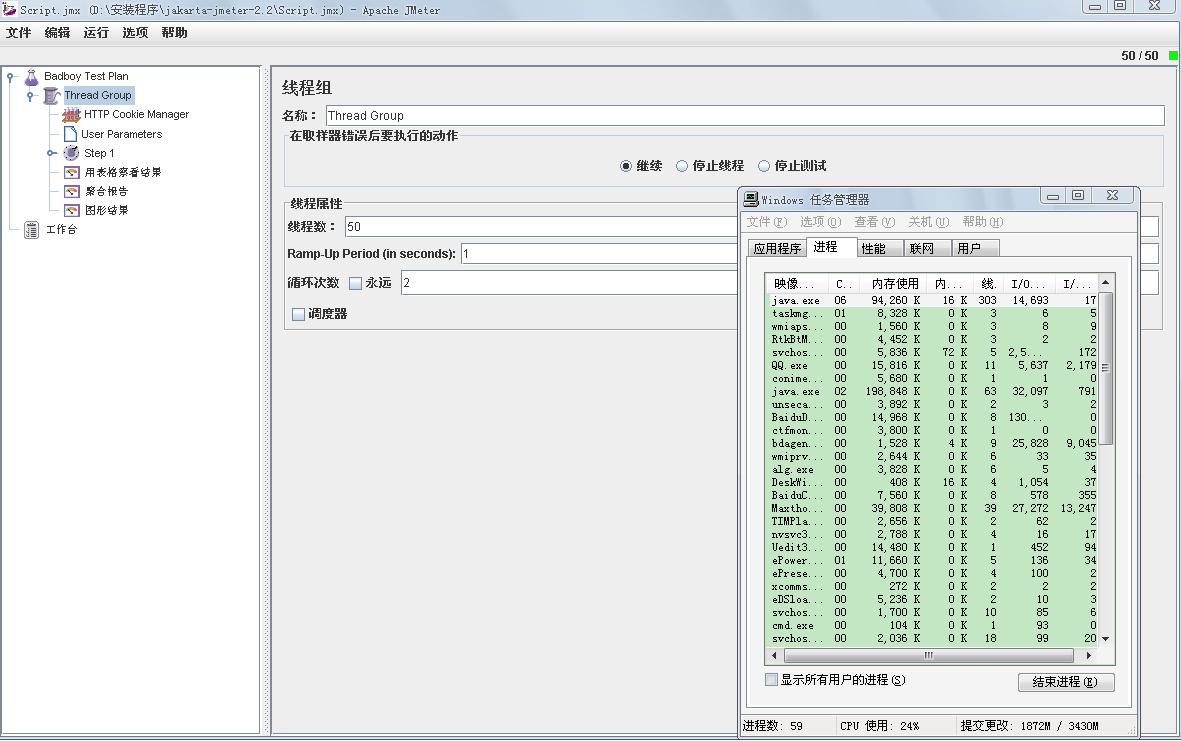This screenshot has height=741, width=1181.
Task: Select the taskmg process row
Action: click(x=933, y=313)
